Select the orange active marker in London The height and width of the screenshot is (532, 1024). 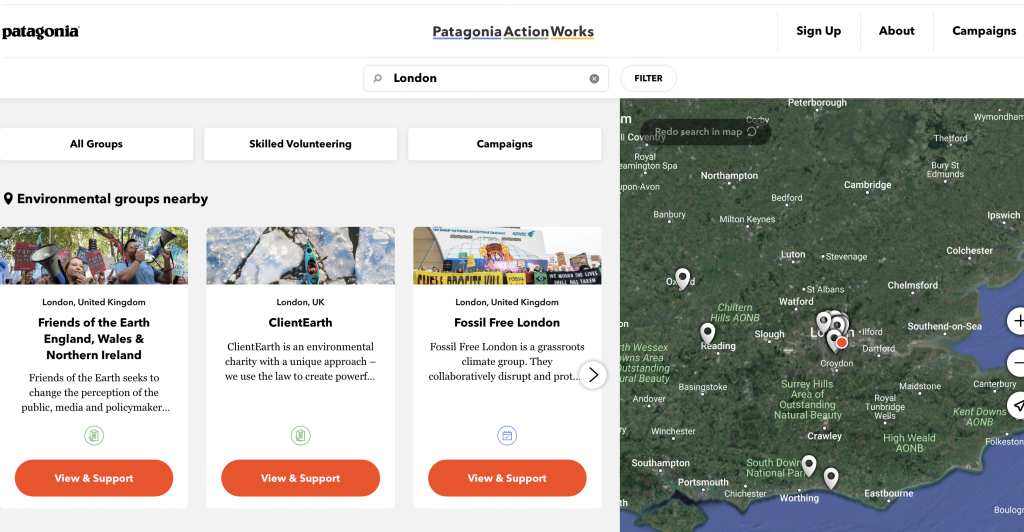point(842,343)
